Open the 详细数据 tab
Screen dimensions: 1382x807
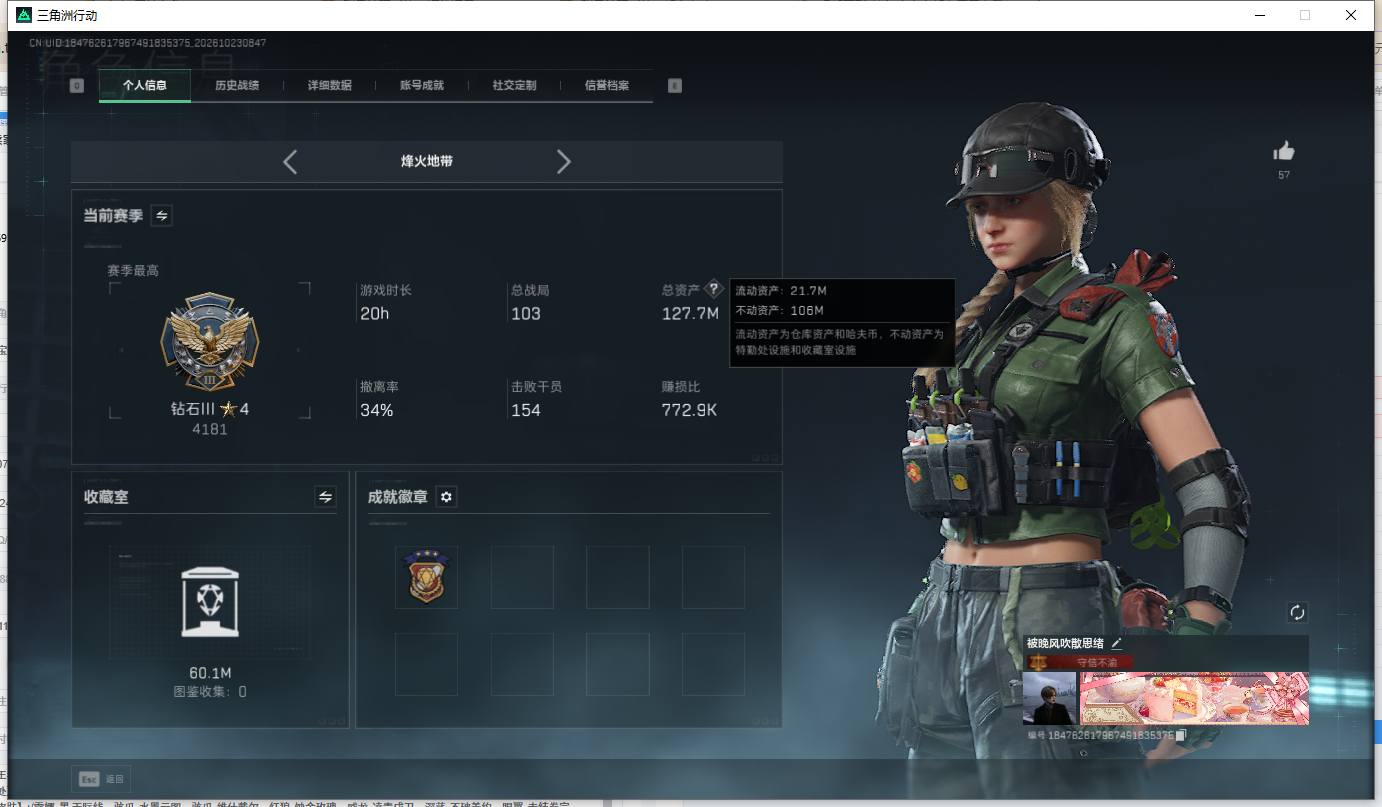(x=329, y=86)
